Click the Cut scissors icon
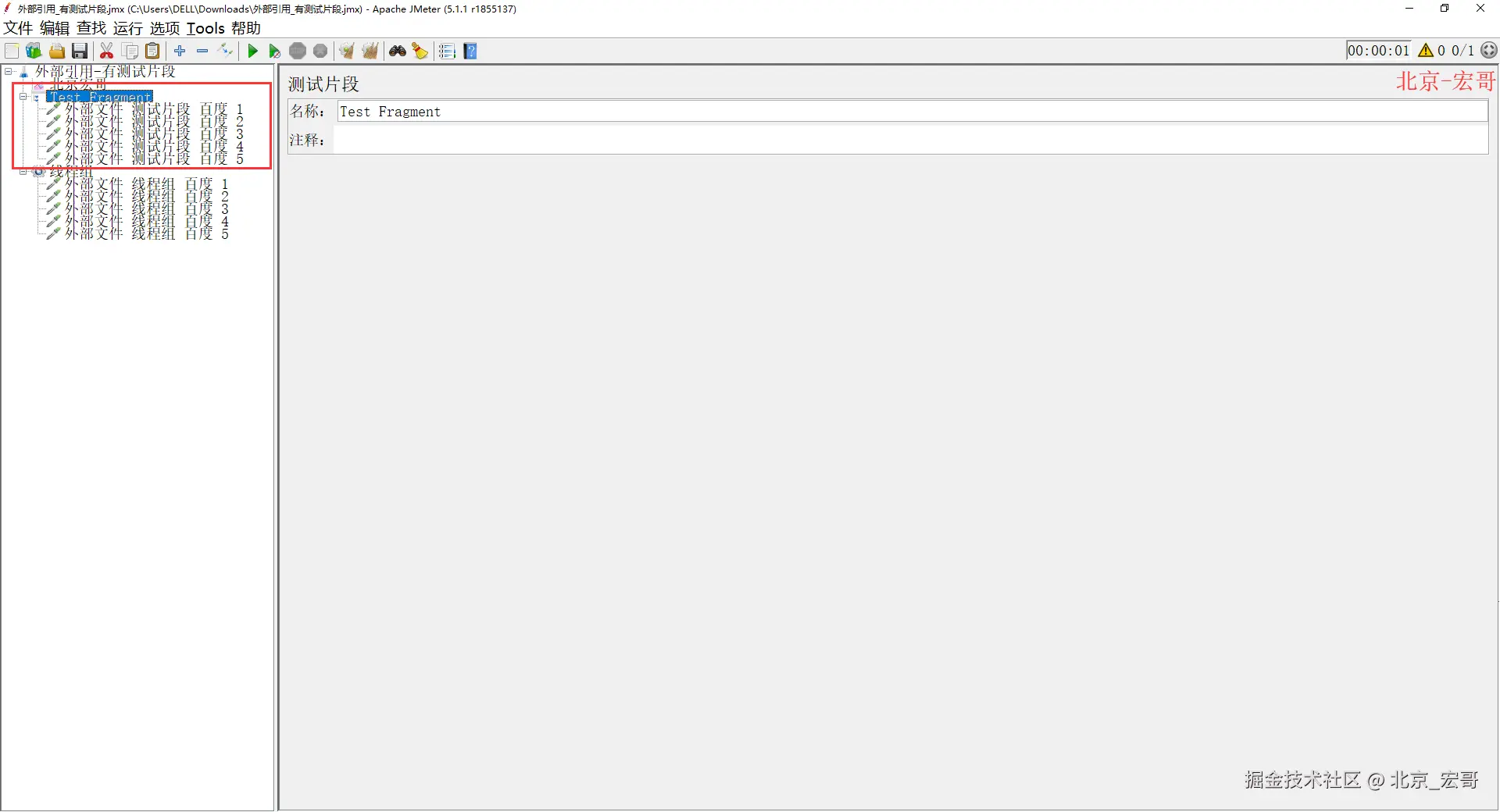Image resolution: width=1500 pixels, height=812 pixels. tap(107, 52)
